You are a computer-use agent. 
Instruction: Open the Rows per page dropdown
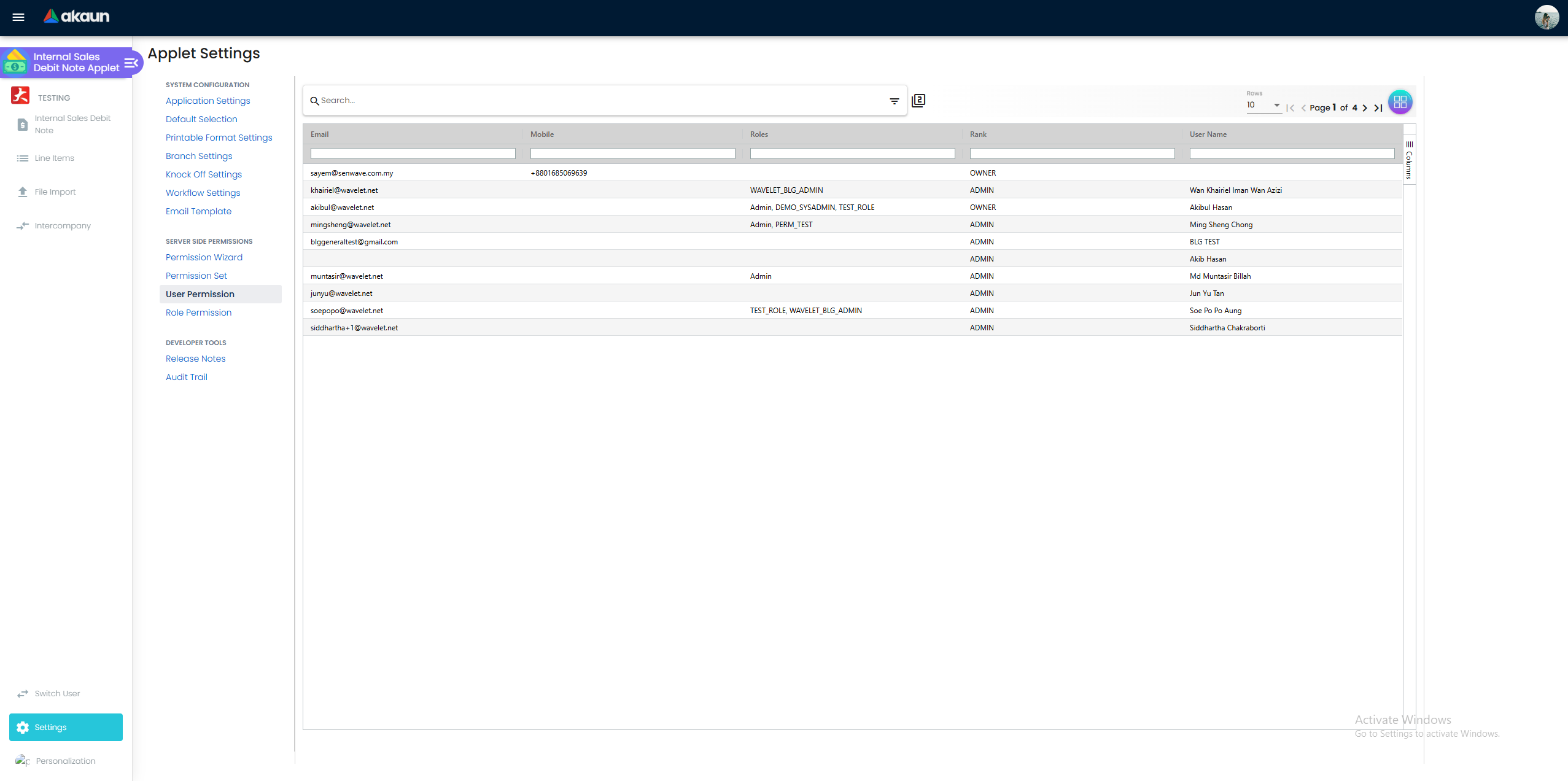tap(1263, 105)
